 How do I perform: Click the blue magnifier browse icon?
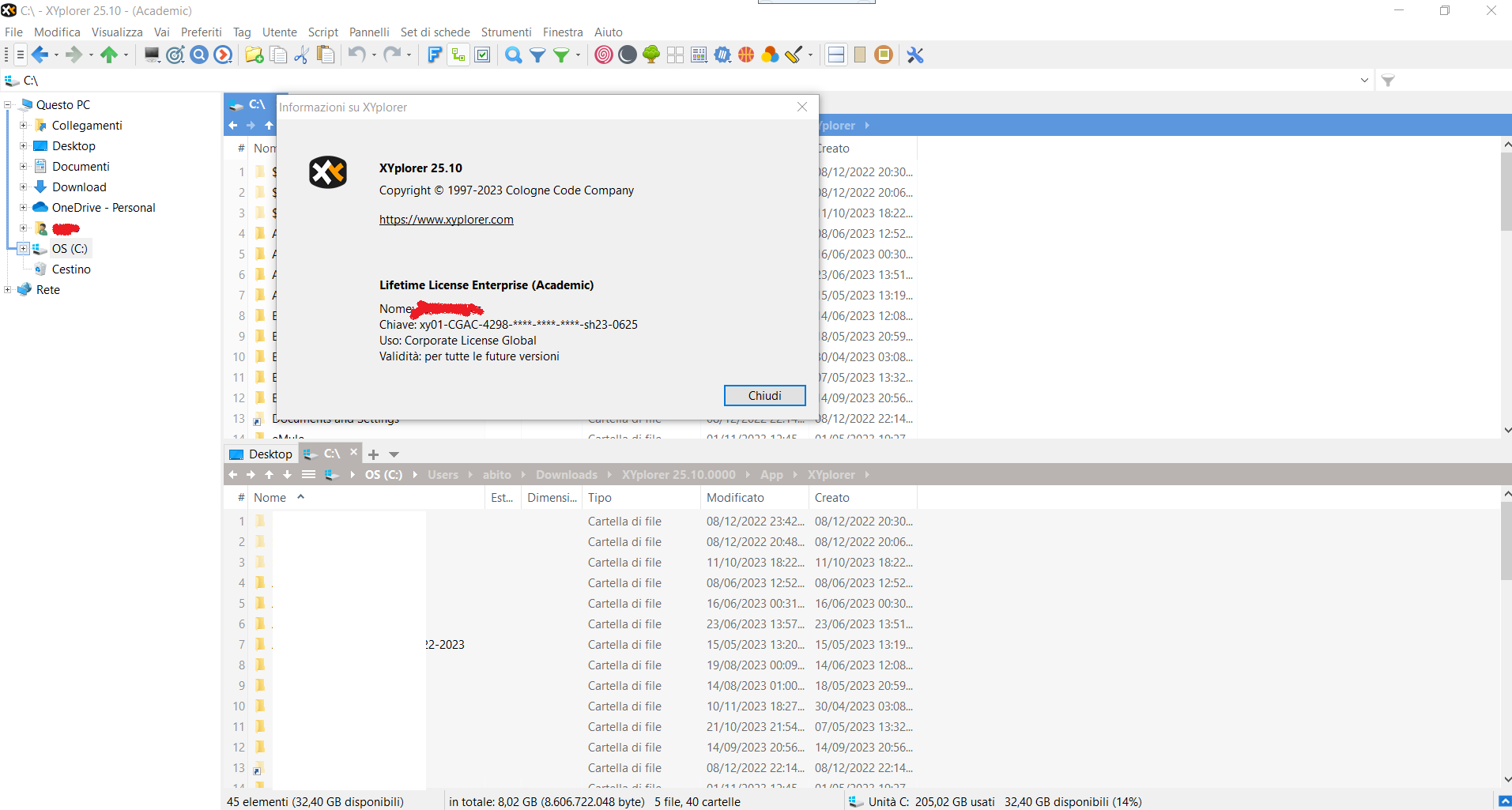199,55
